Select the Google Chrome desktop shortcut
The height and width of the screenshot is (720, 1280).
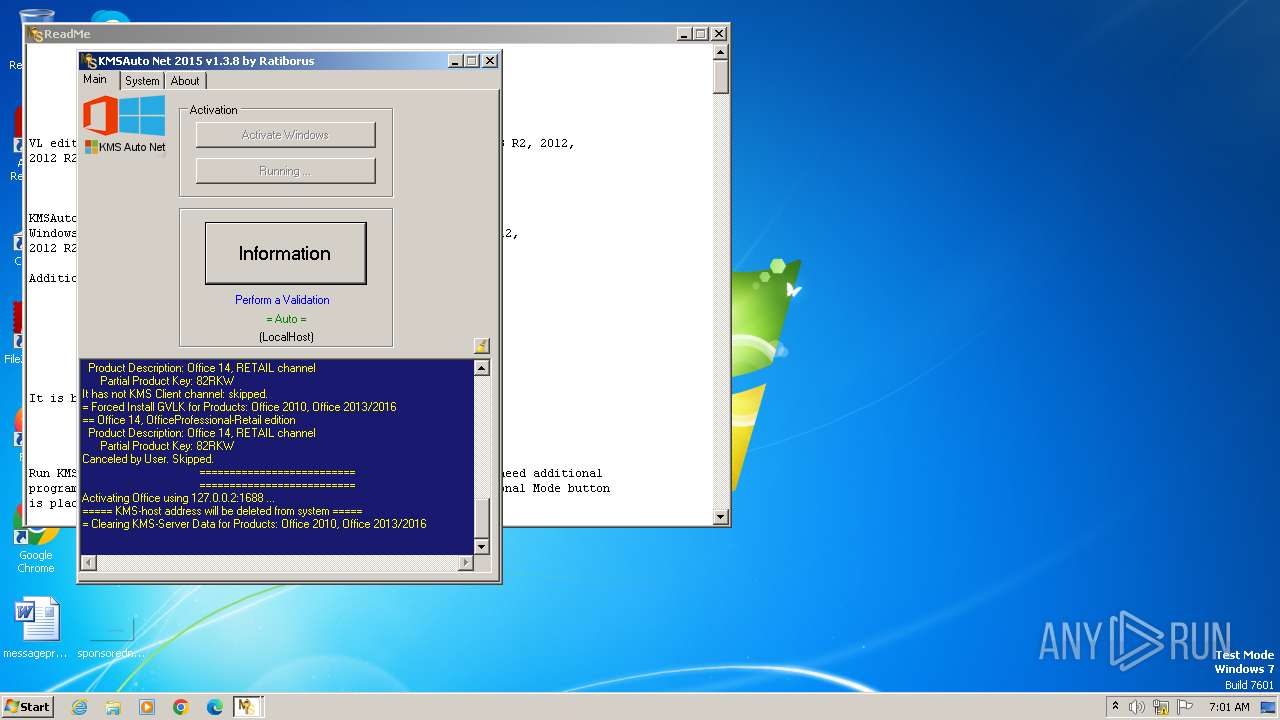tap(36, 538)
